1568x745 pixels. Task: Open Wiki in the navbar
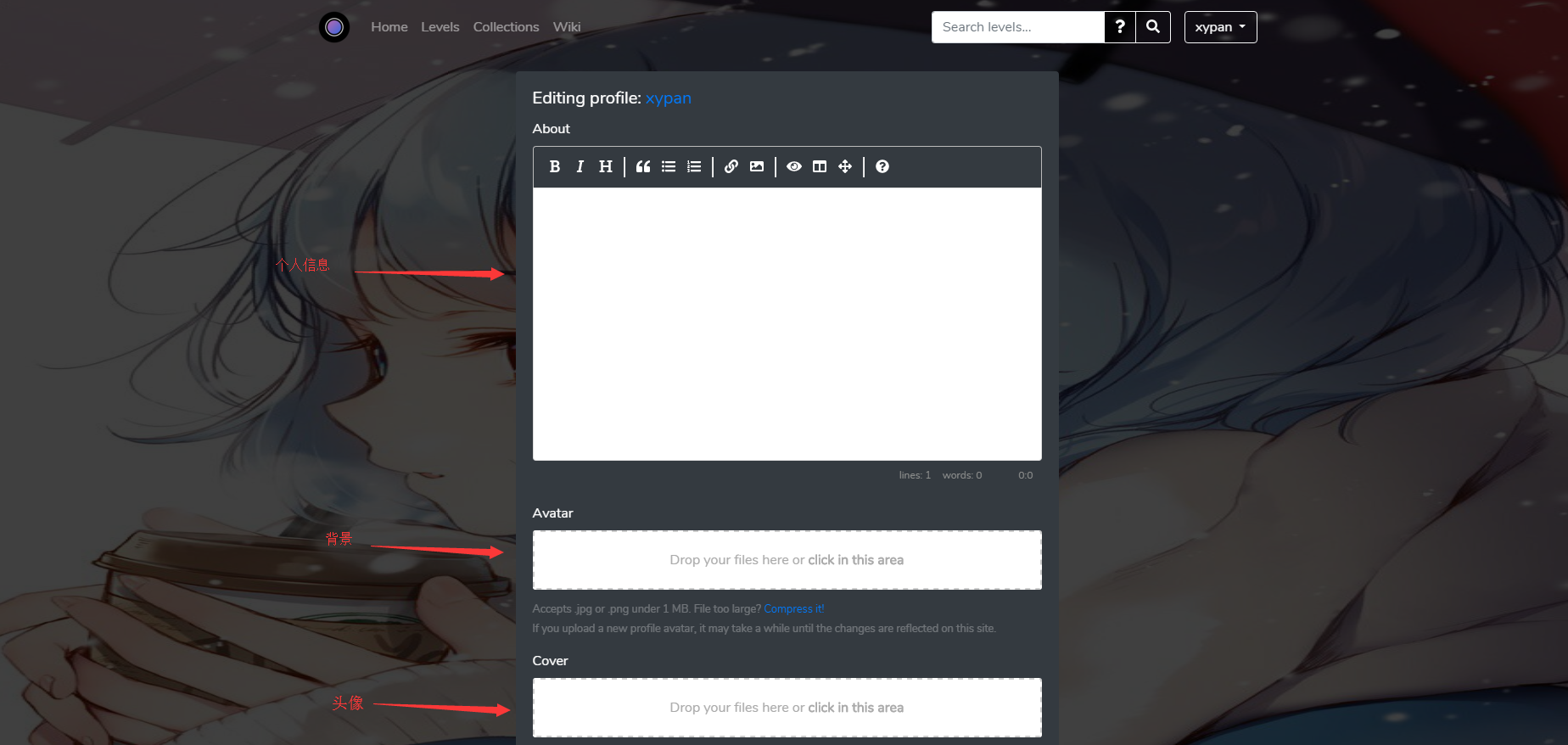[567, 27]
